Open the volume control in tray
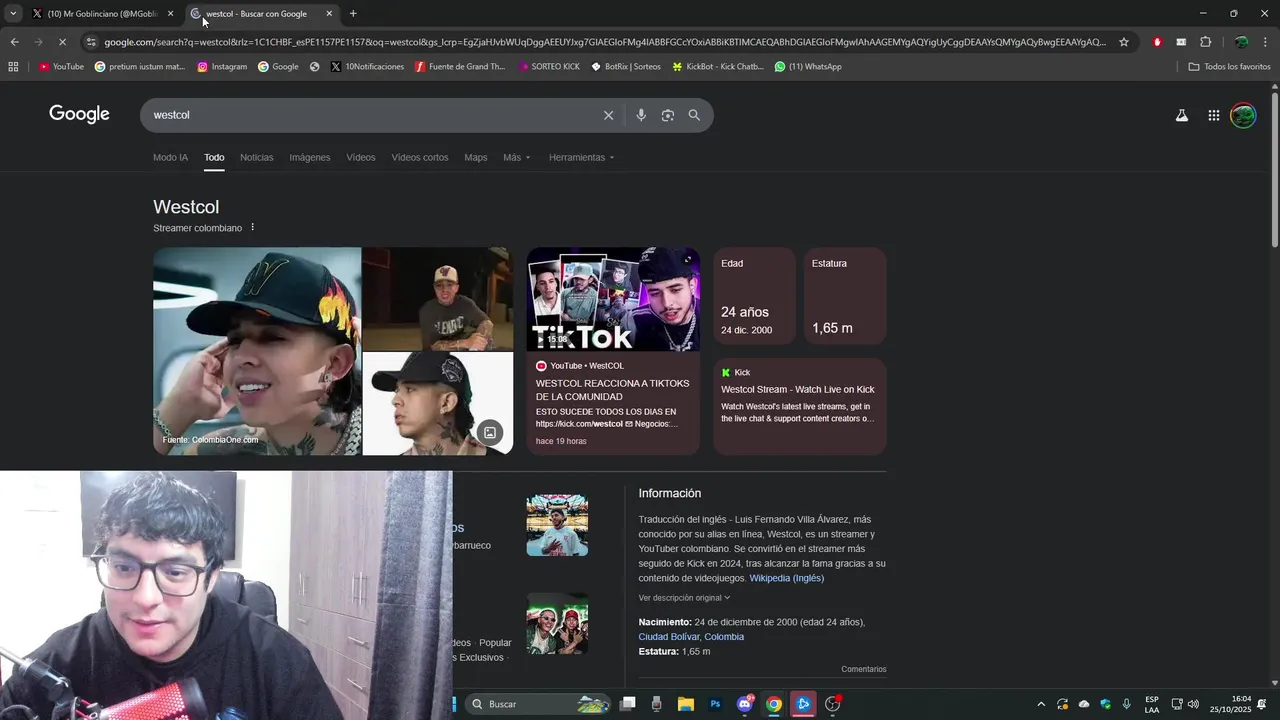 (x=1193, y=704)
